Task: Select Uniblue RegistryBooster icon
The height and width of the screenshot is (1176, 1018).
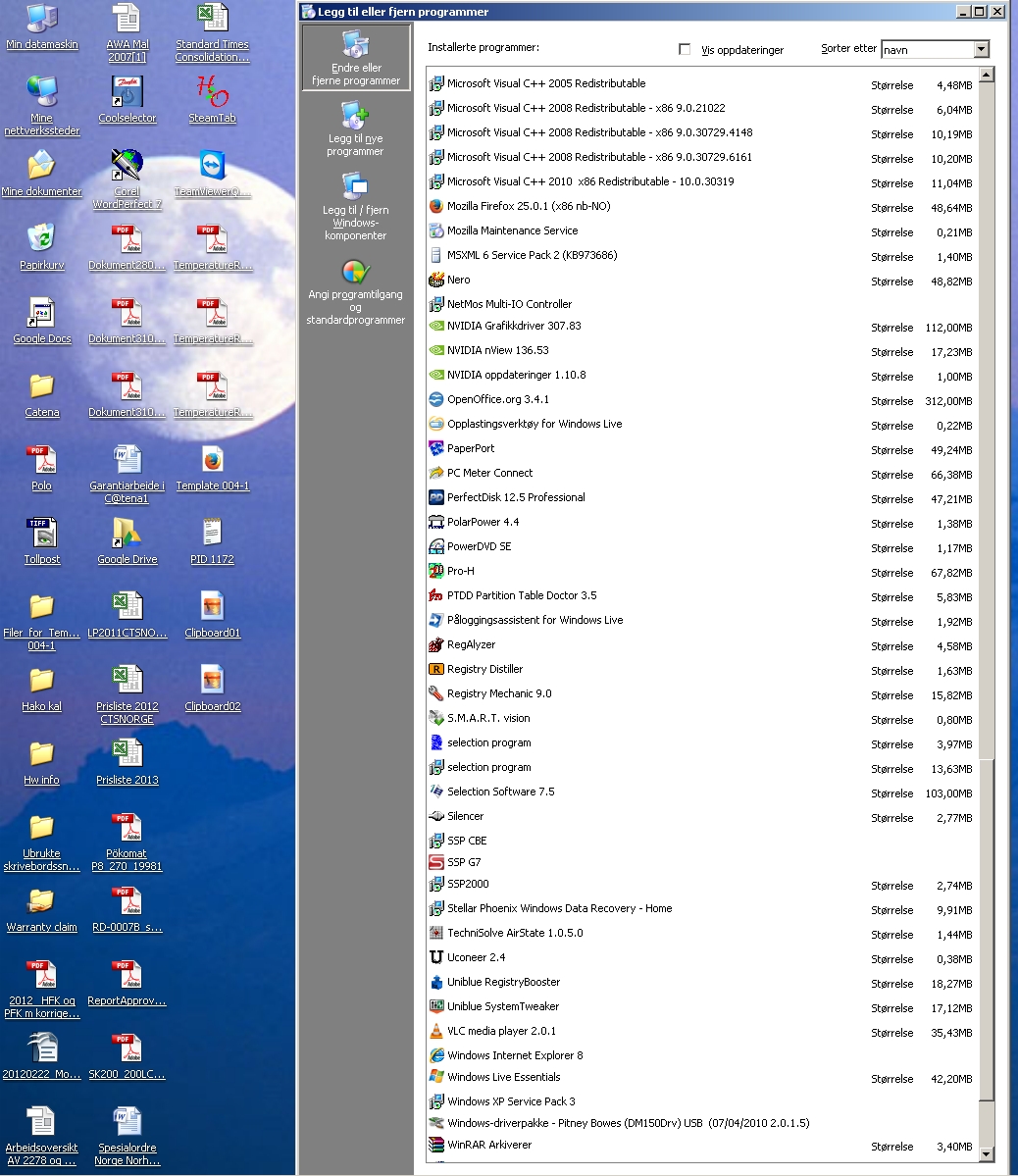Action: click(x=435, y=982)
